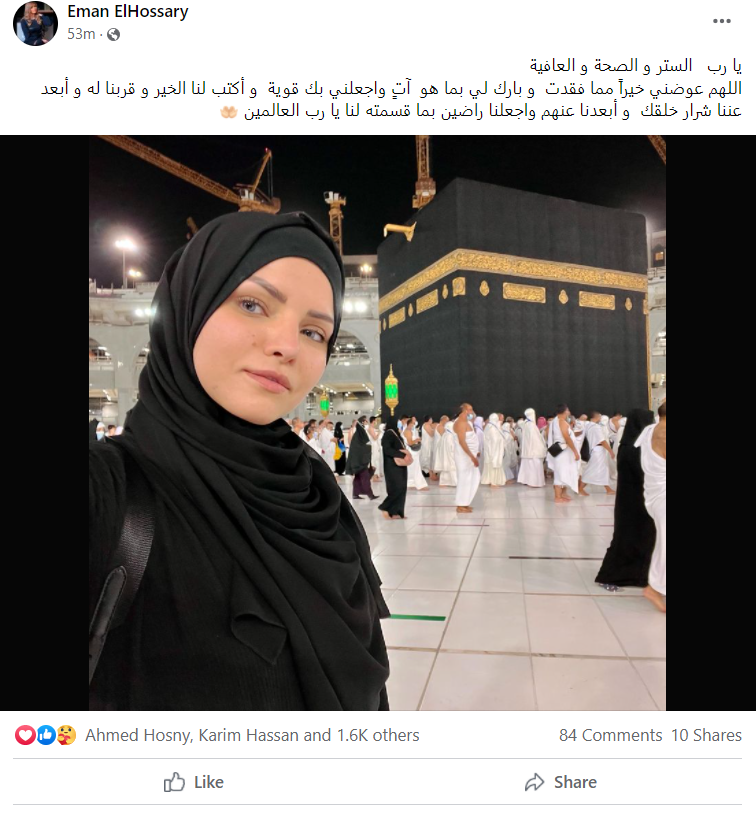The height and width of the screenshot is (815, 756).
Task: Click the care hug reaction icon
Action: point(66,735)
